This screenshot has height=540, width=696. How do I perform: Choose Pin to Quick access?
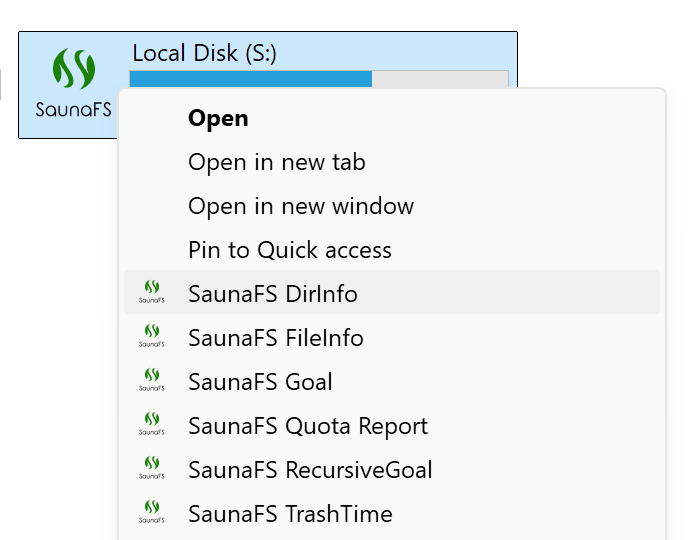[x=392, y=250]
